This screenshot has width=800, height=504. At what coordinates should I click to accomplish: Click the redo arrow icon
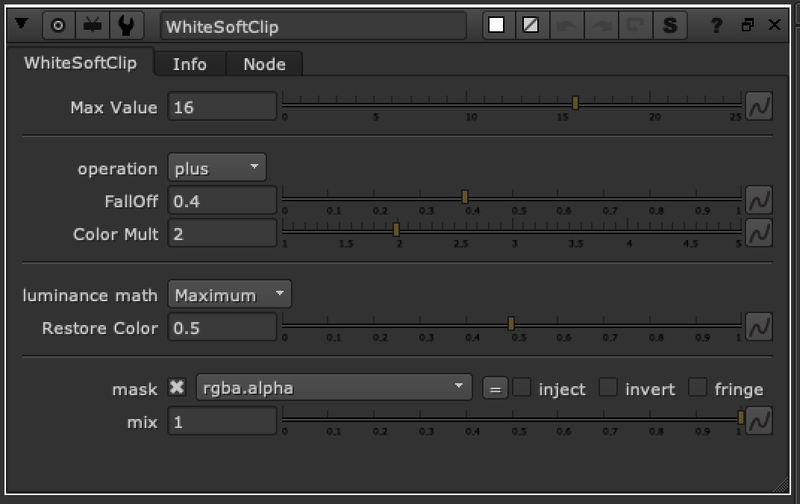[601, 26]
